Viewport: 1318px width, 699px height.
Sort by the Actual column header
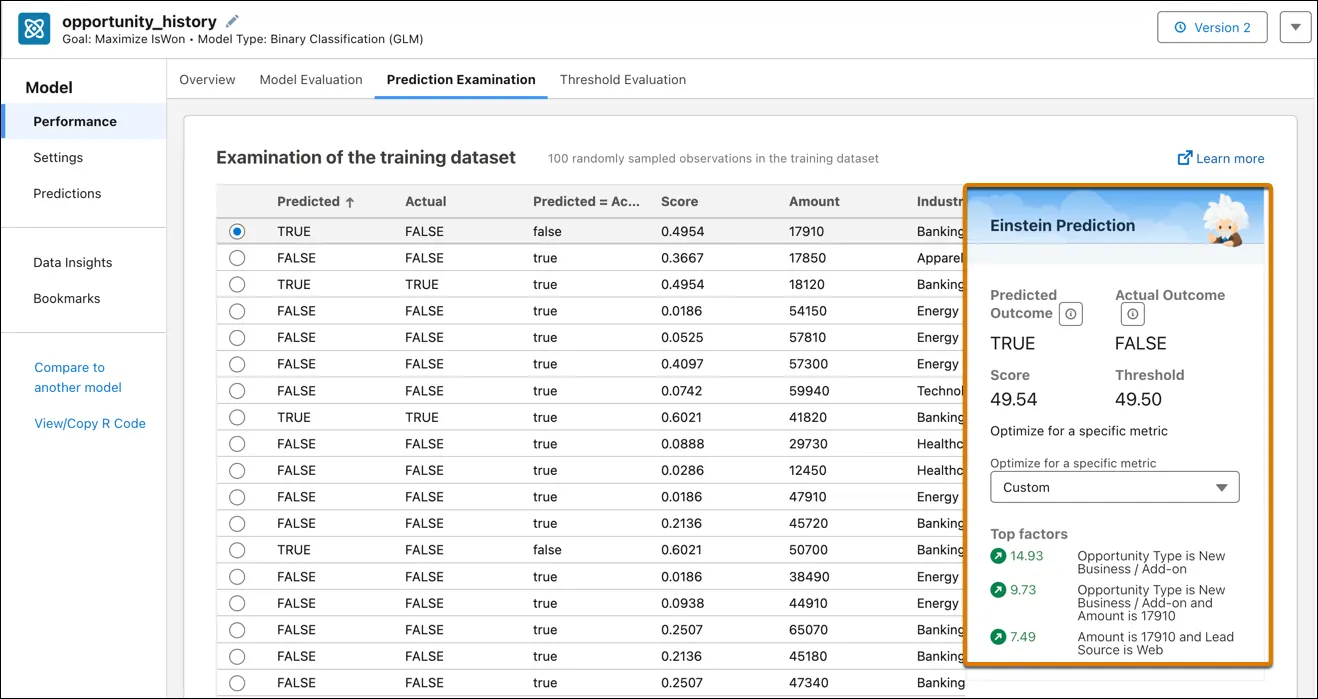426,201
